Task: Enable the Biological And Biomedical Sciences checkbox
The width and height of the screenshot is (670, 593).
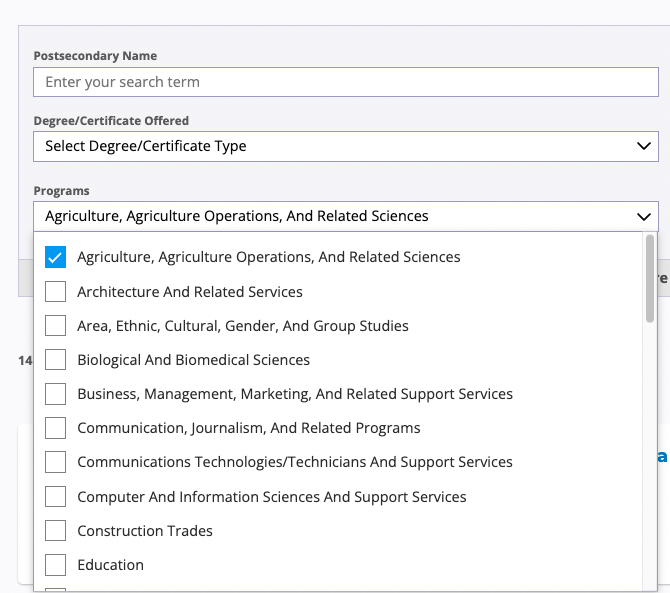Action: 56,360
